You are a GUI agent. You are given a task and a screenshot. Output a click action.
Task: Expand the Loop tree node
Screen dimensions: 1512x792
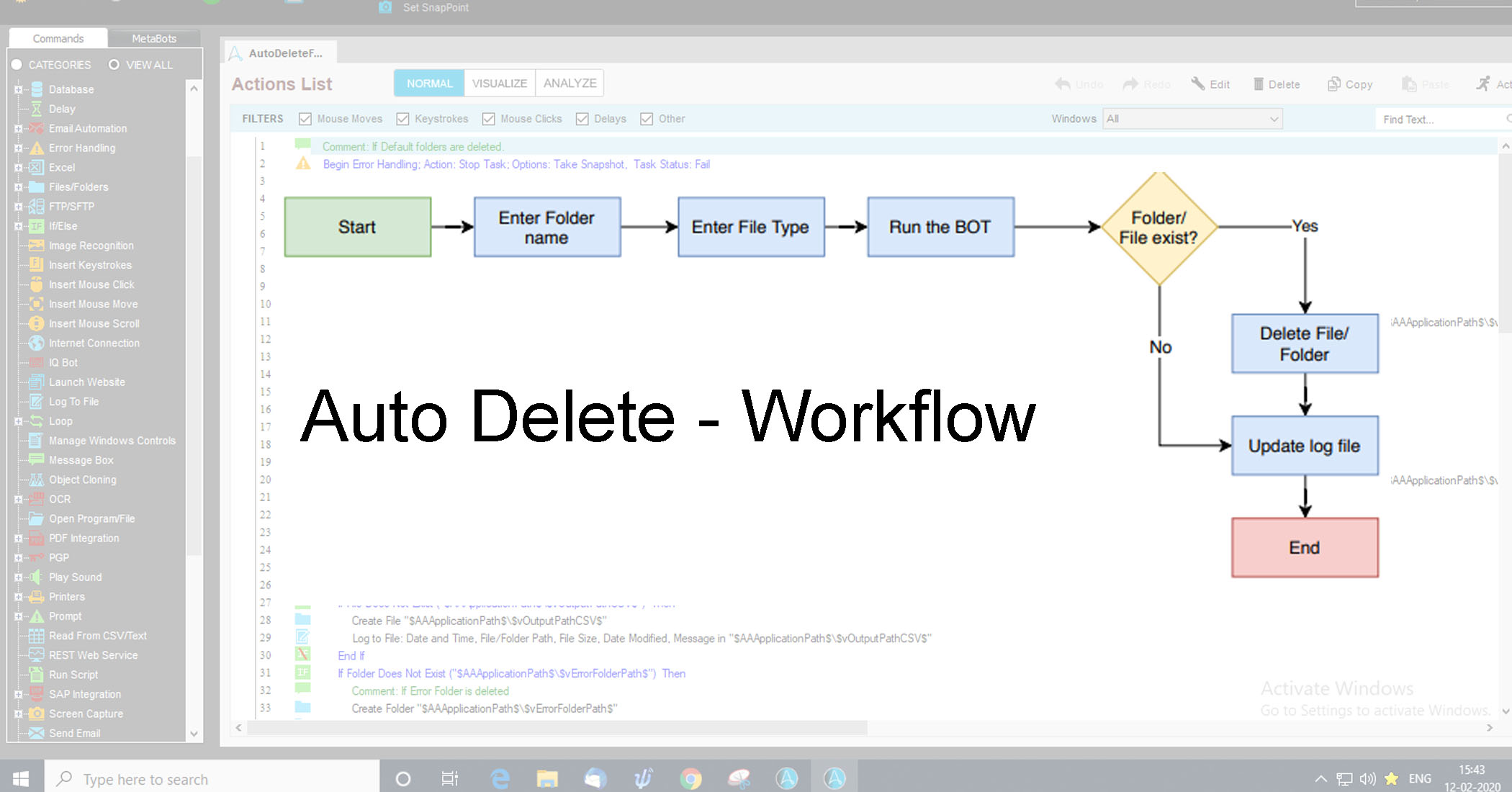pos(18,421)
